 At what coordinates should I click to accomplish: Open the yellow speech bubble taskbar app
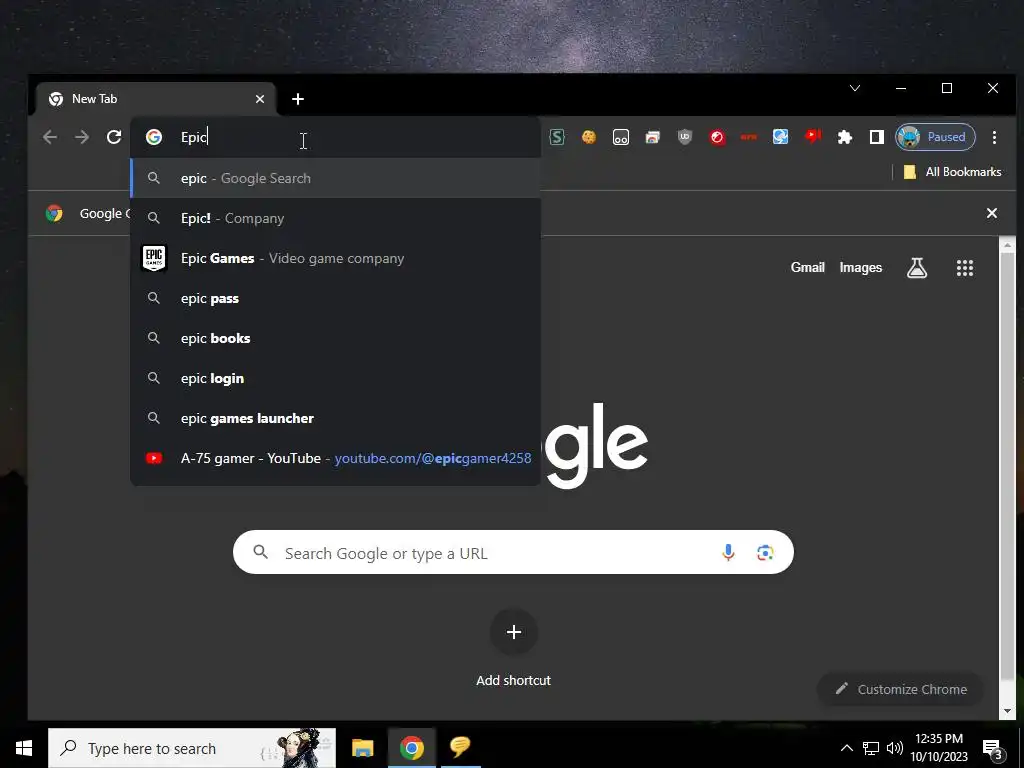(460, 746)
